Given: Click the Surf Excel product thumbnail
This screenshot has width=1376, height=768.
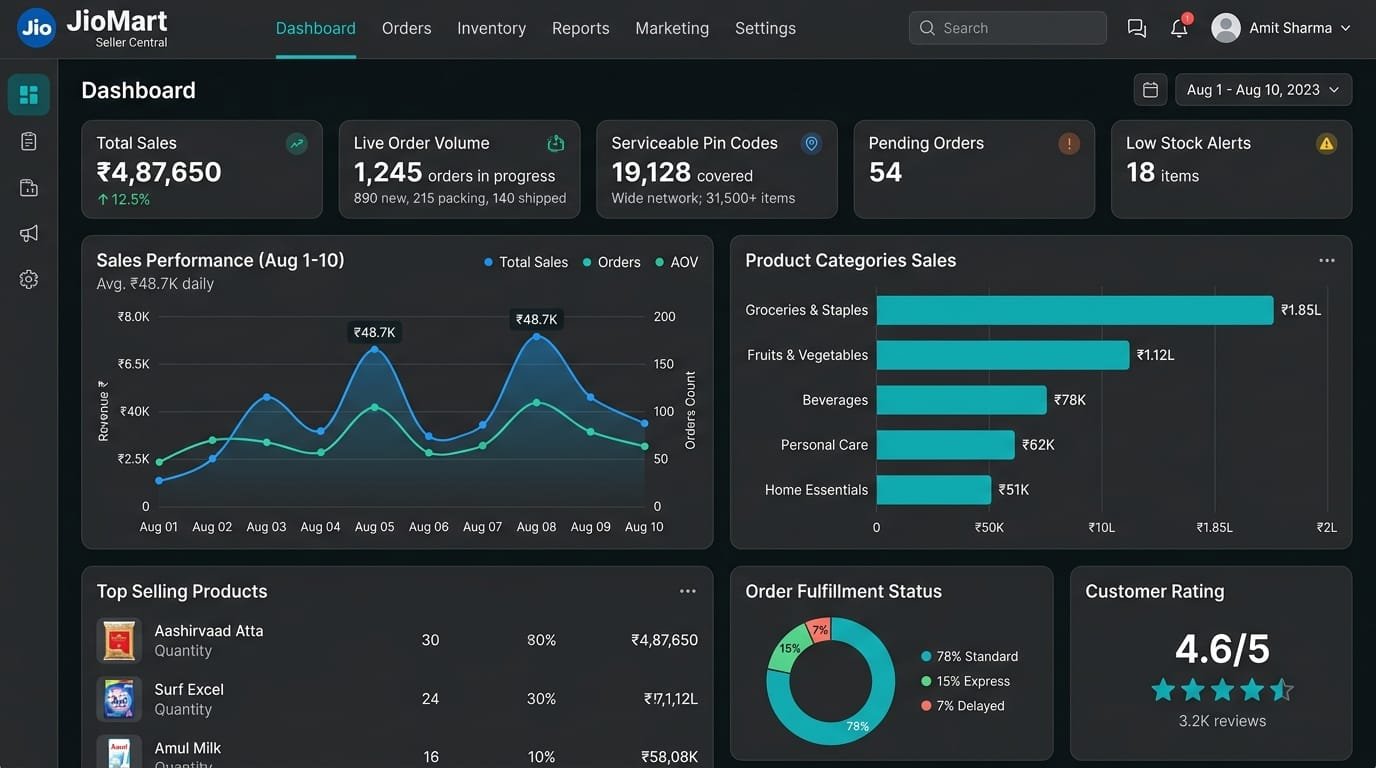Looking at the screenshot, I should point(119,699).
